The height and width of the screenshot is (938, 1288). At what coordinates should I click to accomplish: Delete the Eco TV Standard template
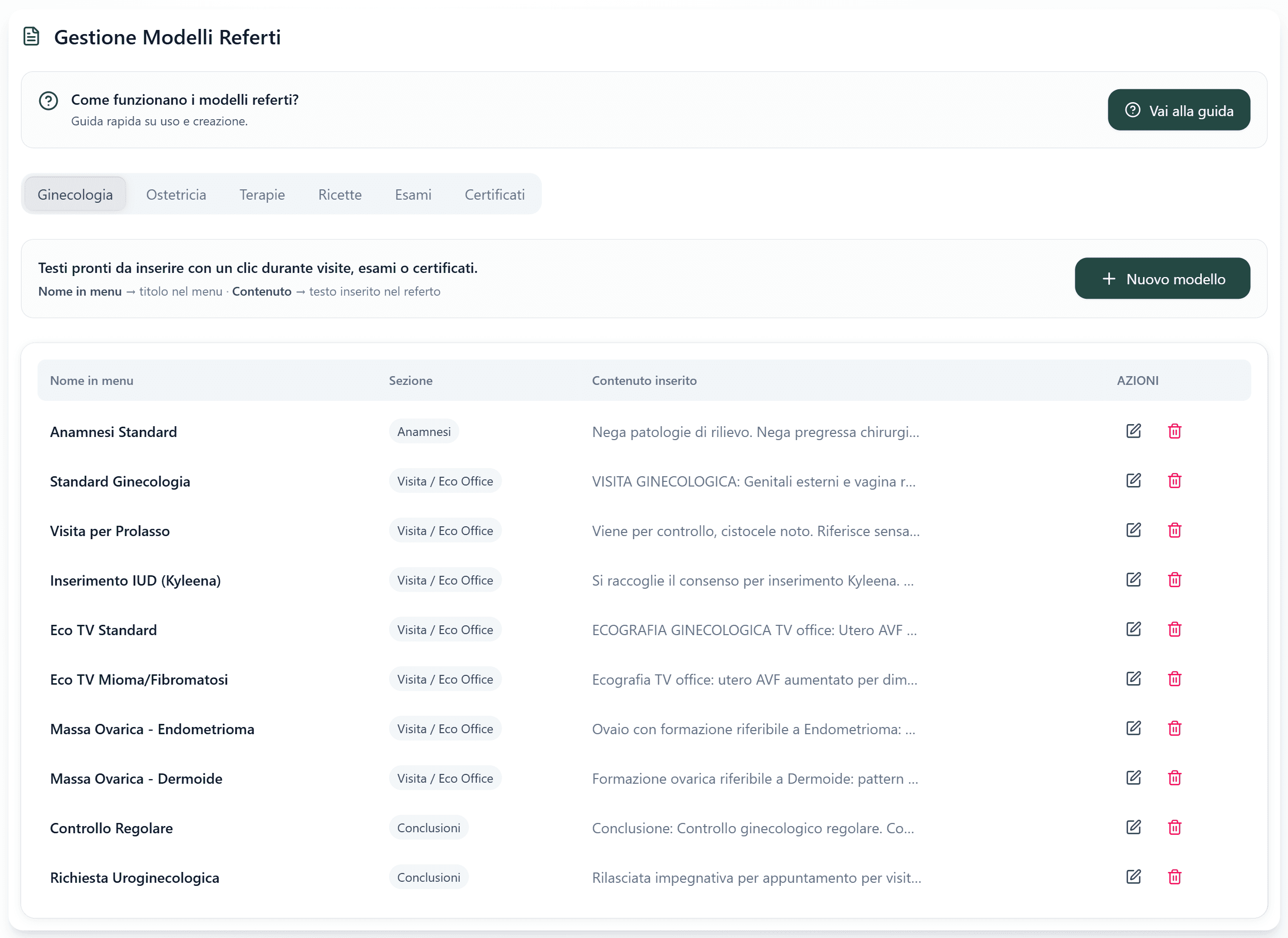pyautogui.click(x=1175, y=629)
